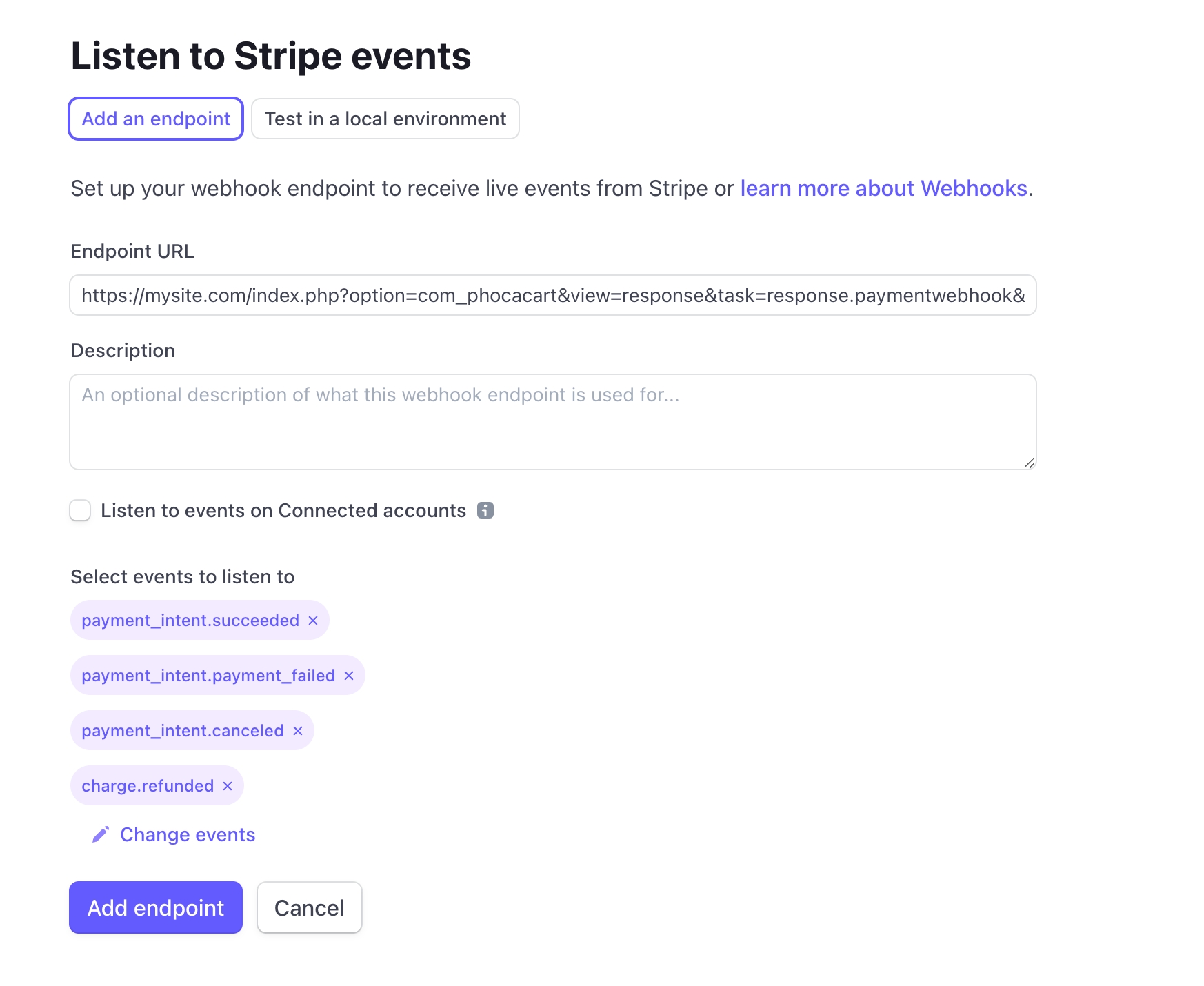This screenshot has width=1204, height=986.
Task: Click the Change events link
Action: coord(188,835)
